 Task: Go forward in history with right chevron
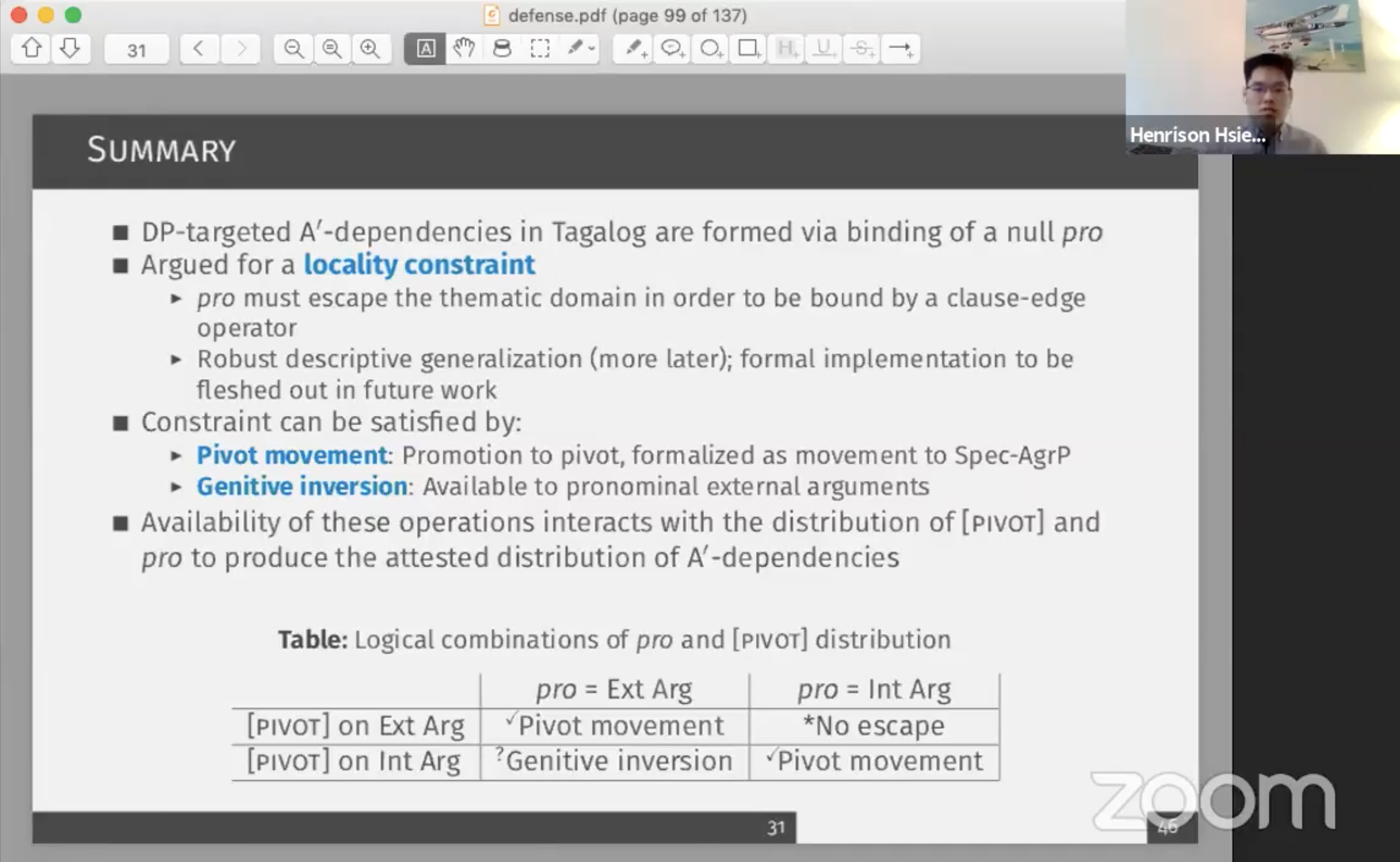click(241, 48)
